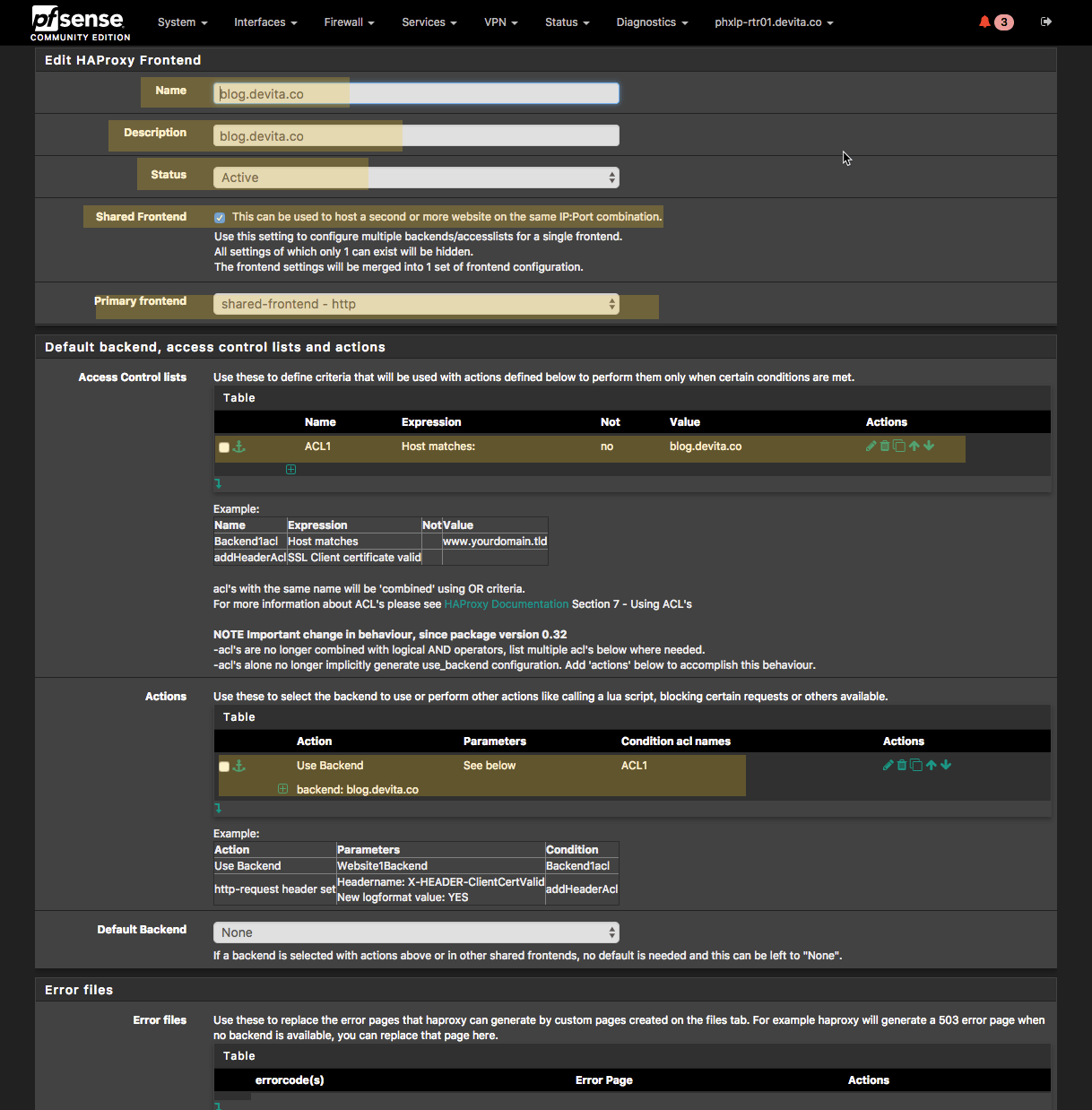Open the Default Backend dropdown set to None
The width and height of the screenshot is (1092, 1110).
coord(416,932)
